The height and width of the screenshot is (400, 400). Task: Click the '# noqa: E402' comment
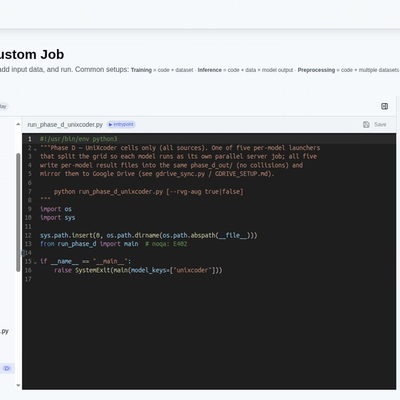(x=166, y=244)
